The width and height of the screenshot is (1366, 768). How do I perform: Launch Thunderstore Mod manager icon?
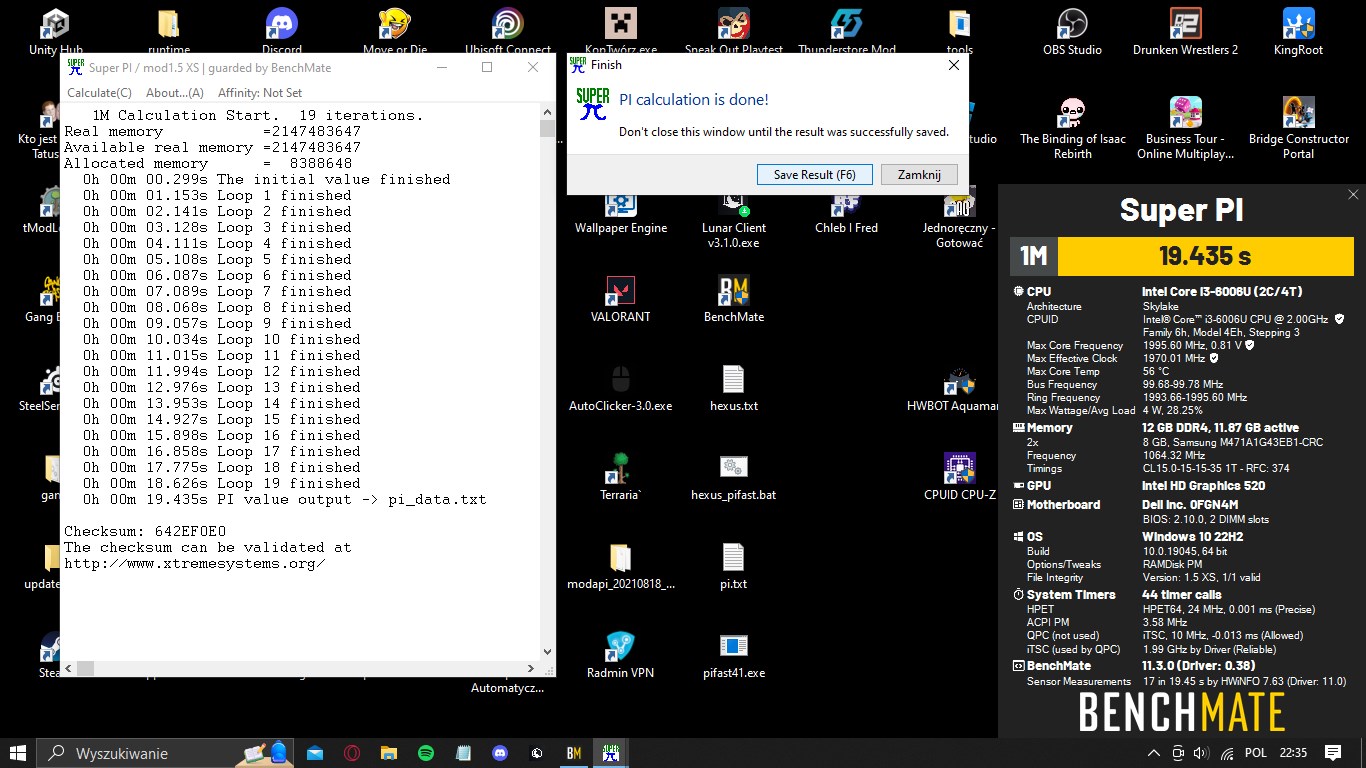click(847, 30)
